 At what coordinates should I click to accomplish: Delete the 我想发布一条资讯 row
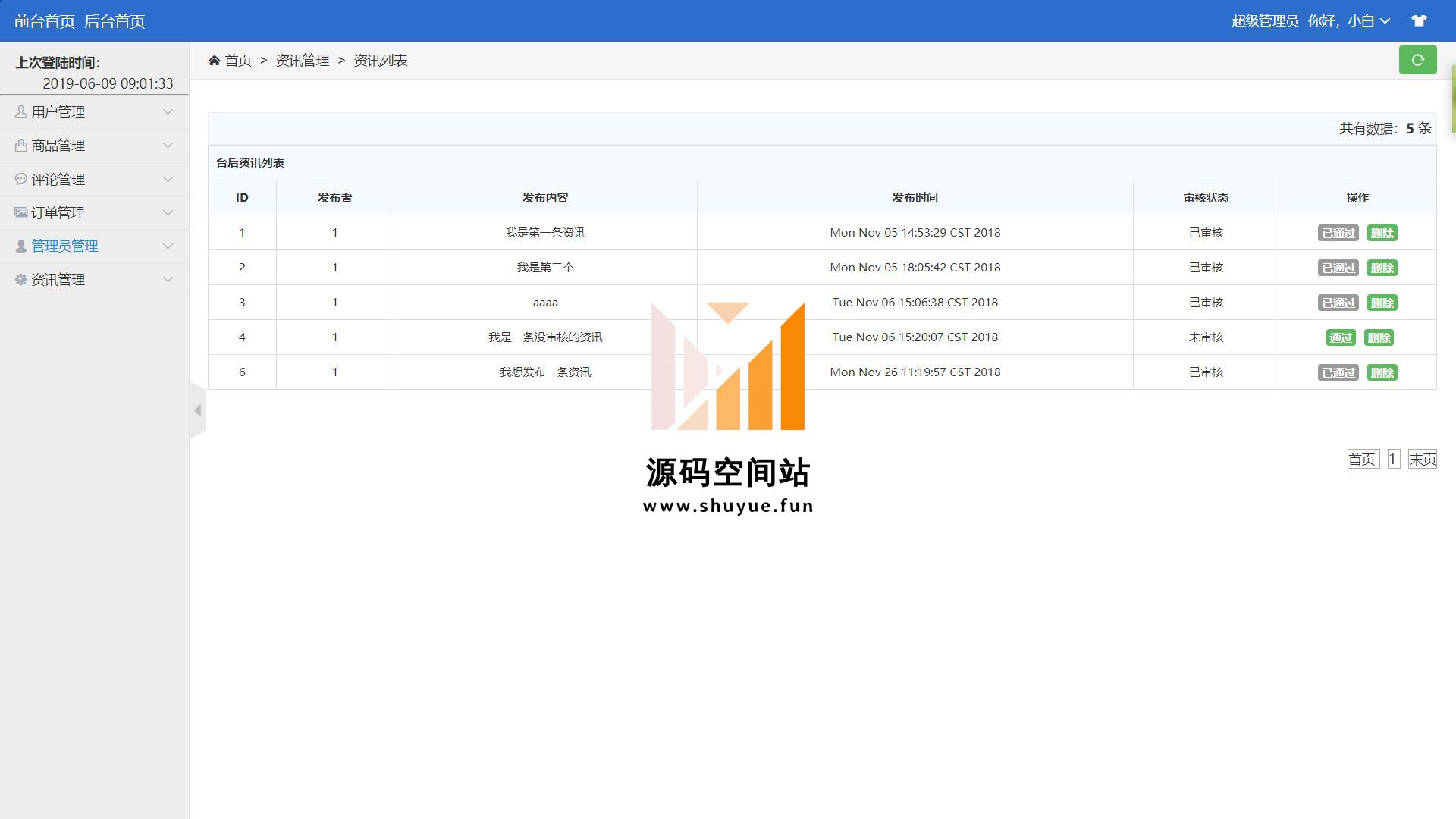[1382, 372]
